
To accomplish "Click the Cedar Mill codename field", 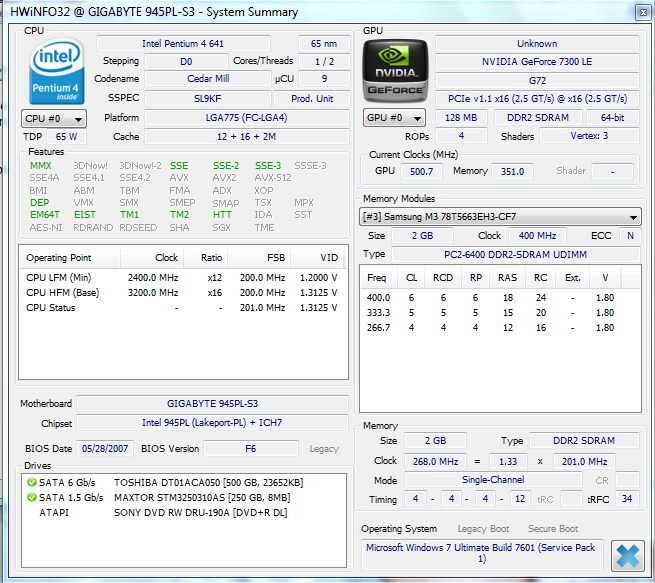I will coord(208,79).
